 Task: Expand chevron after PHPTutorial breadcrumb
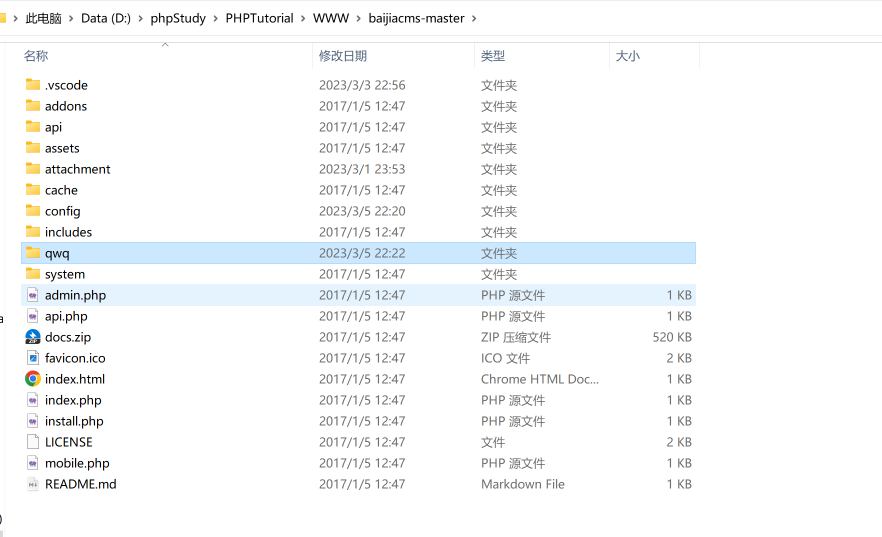[x=303, y=19]
